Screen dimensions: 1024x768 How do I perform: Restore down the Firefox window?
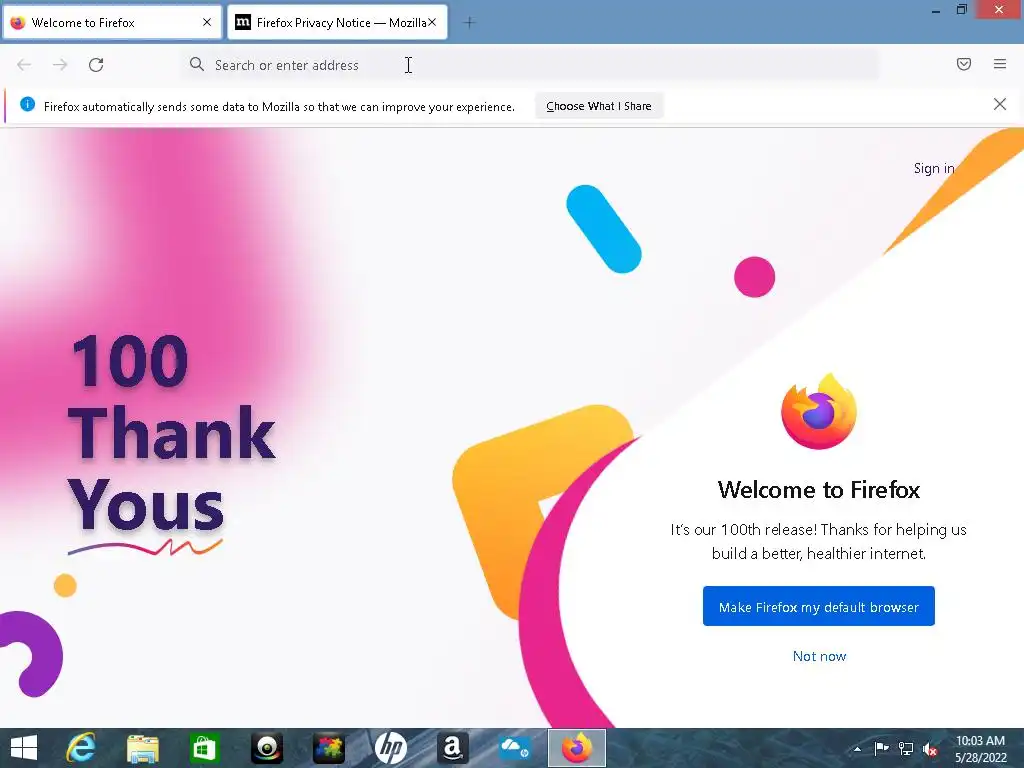click(x=961, y=10)
